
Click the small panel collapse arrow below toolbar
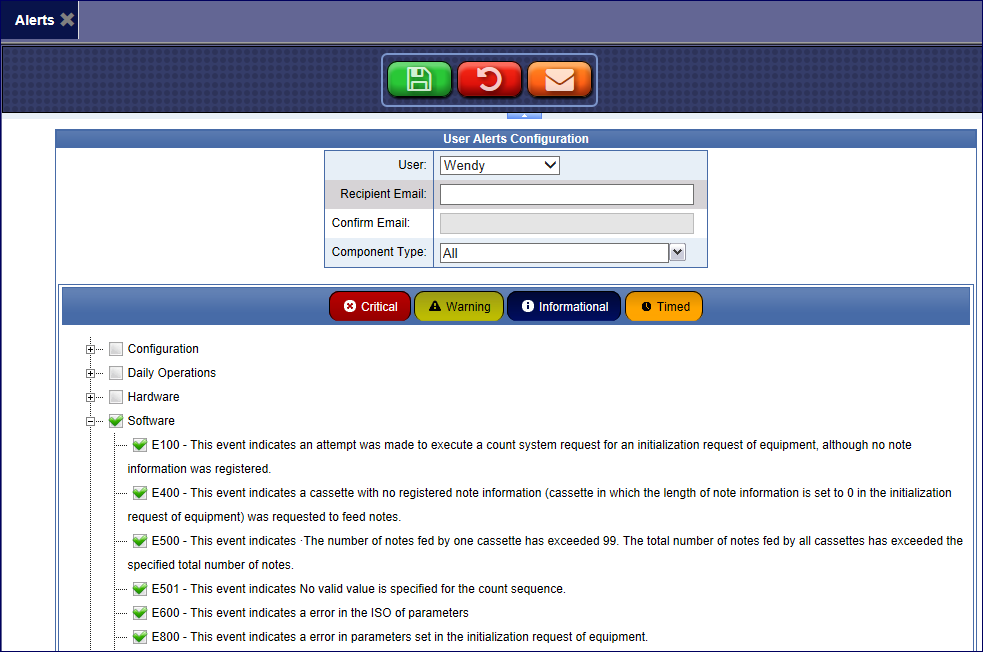(525, 115)
